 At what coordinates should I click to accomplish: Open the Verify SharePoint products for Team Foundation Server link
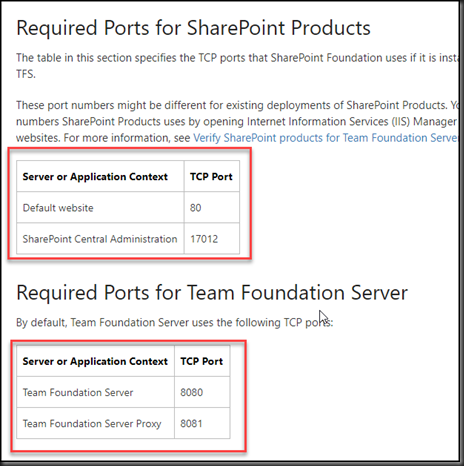326,138
